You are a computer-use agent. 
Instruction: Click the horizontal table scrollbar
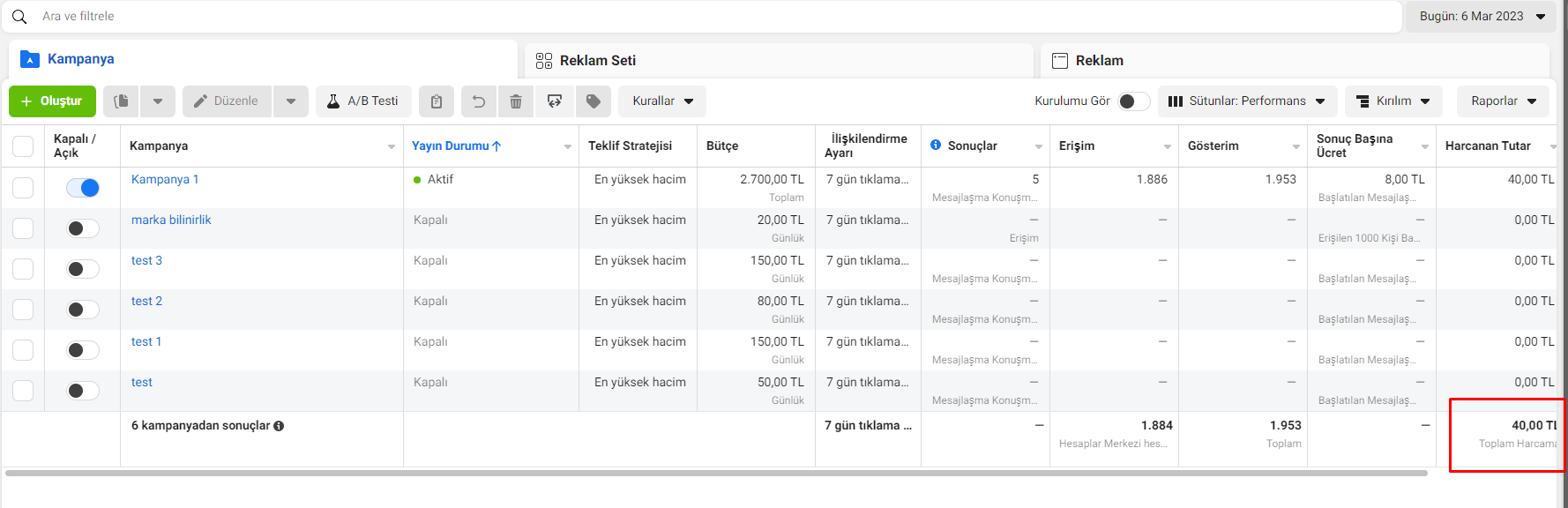pos(716,474)
